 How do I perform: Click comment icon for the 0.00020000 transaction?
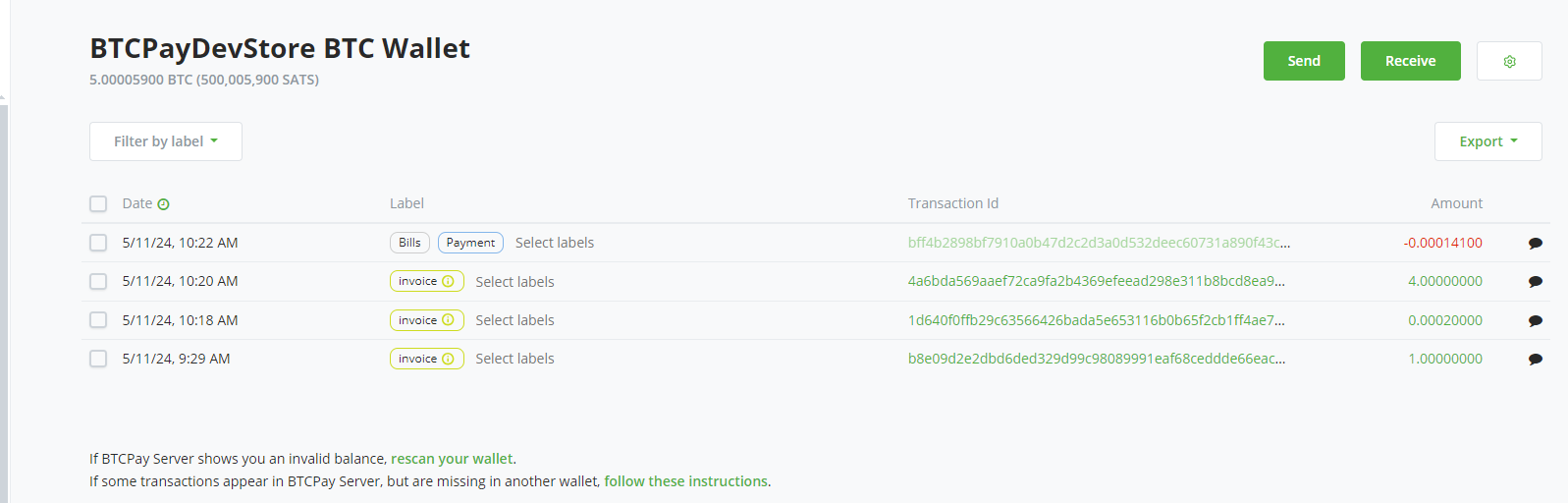pos(1536,320)
